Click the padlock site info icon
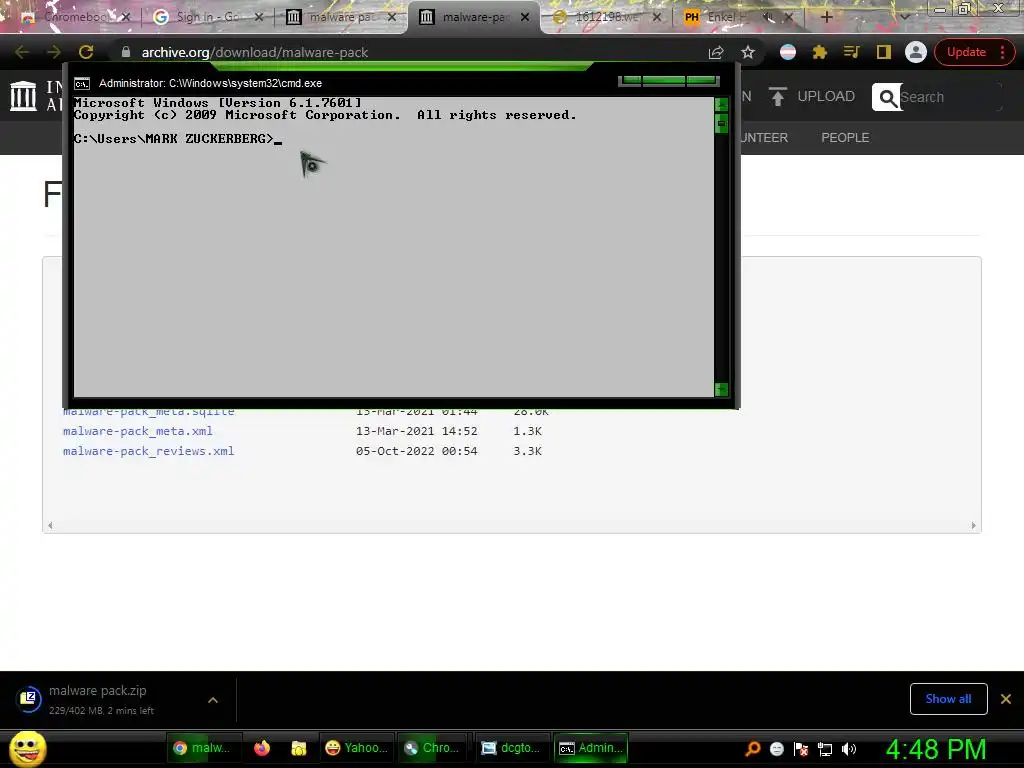This screenshot has width=1024, height=768. 126,52
